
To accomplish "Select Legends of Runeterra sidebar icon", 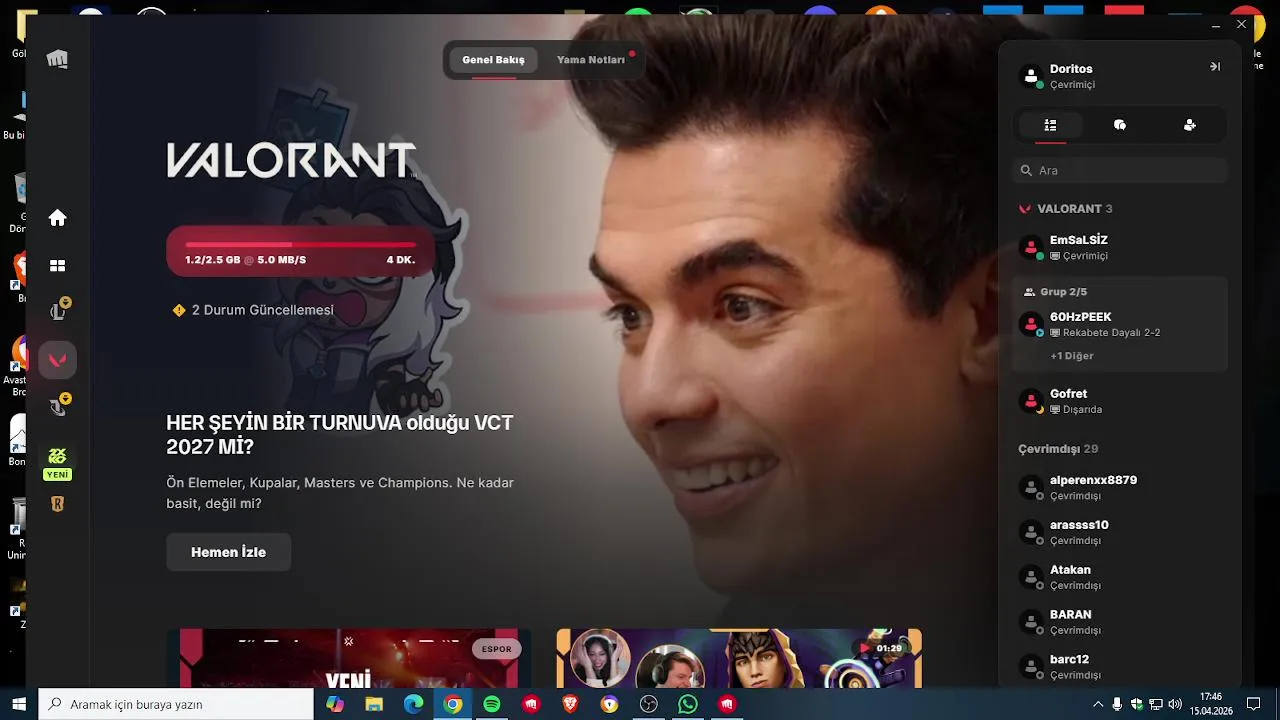I will (x=58, y=504).
